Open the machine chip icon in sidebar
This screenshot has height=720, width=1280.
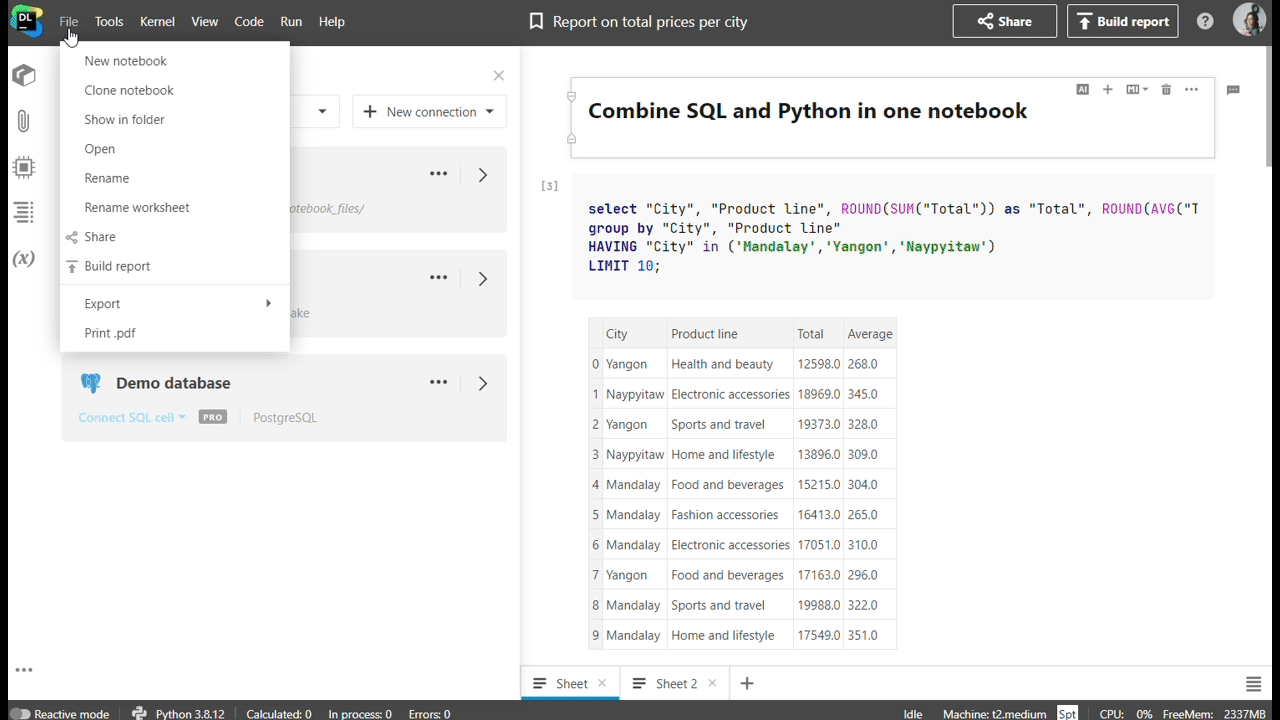pos(23,167)
